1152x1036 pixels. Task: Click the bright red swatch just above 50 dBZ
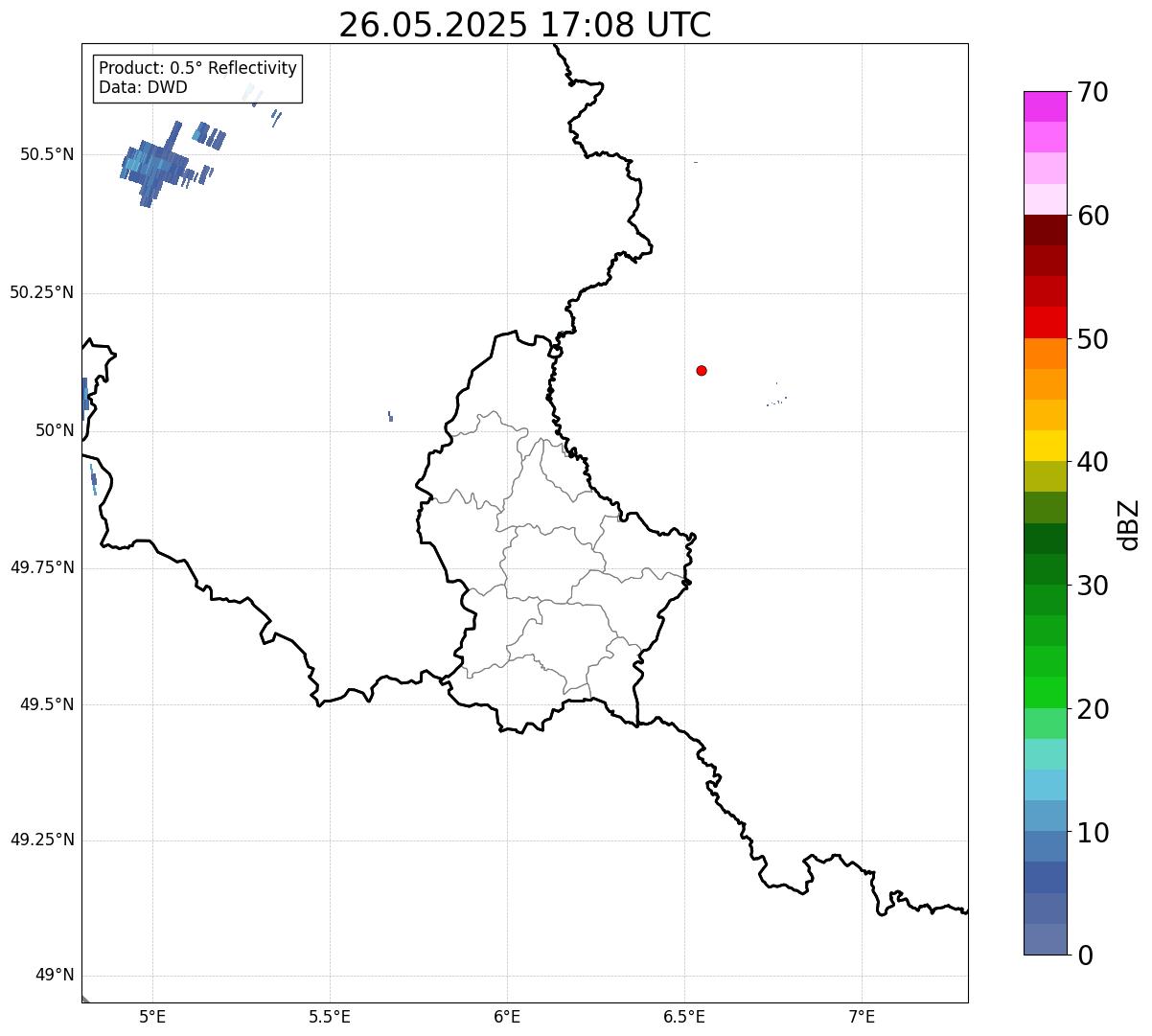pyautogui.click(x=1045, y=323)
